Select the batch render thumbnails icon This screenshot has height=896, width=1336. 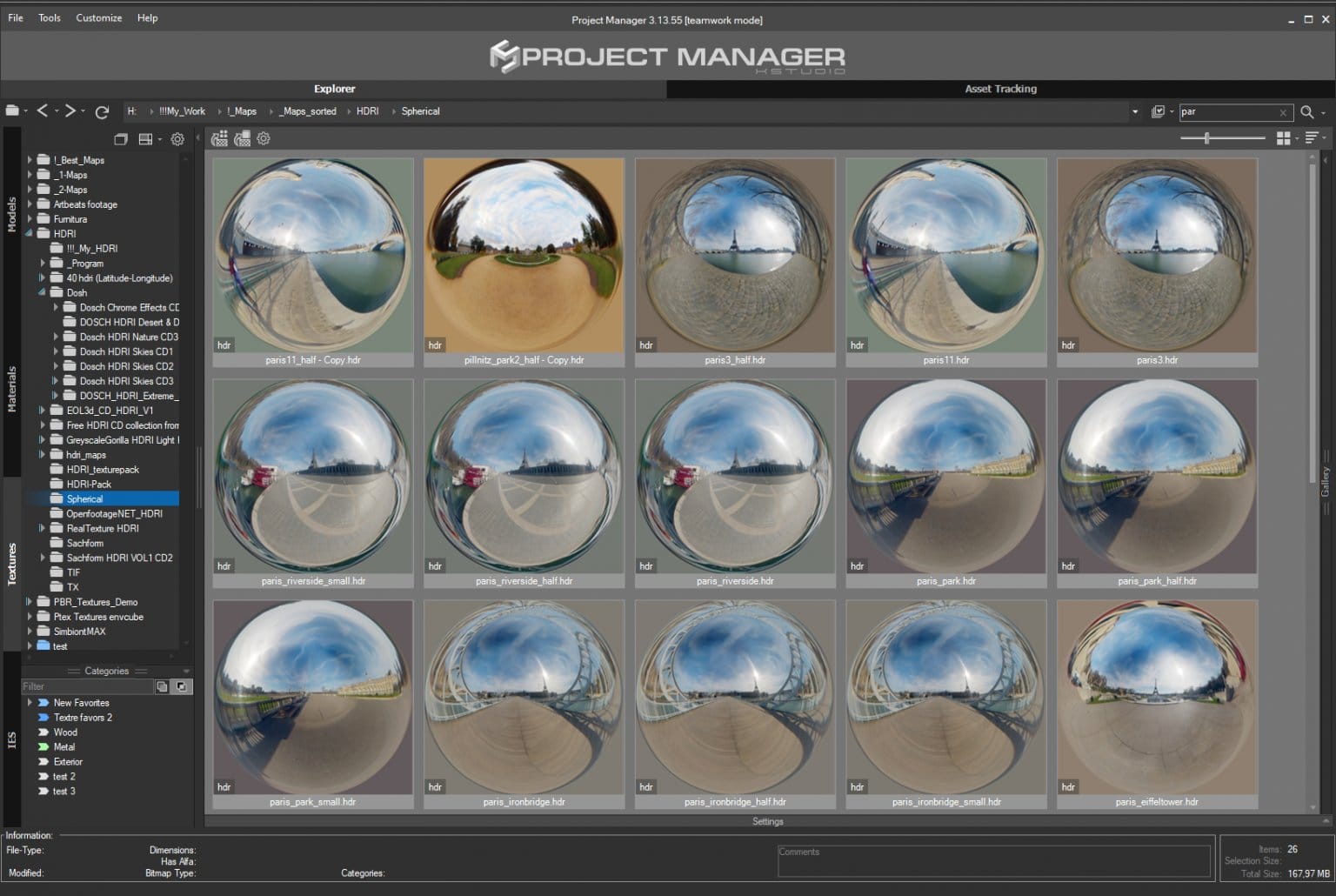click(x=219, y=138)
